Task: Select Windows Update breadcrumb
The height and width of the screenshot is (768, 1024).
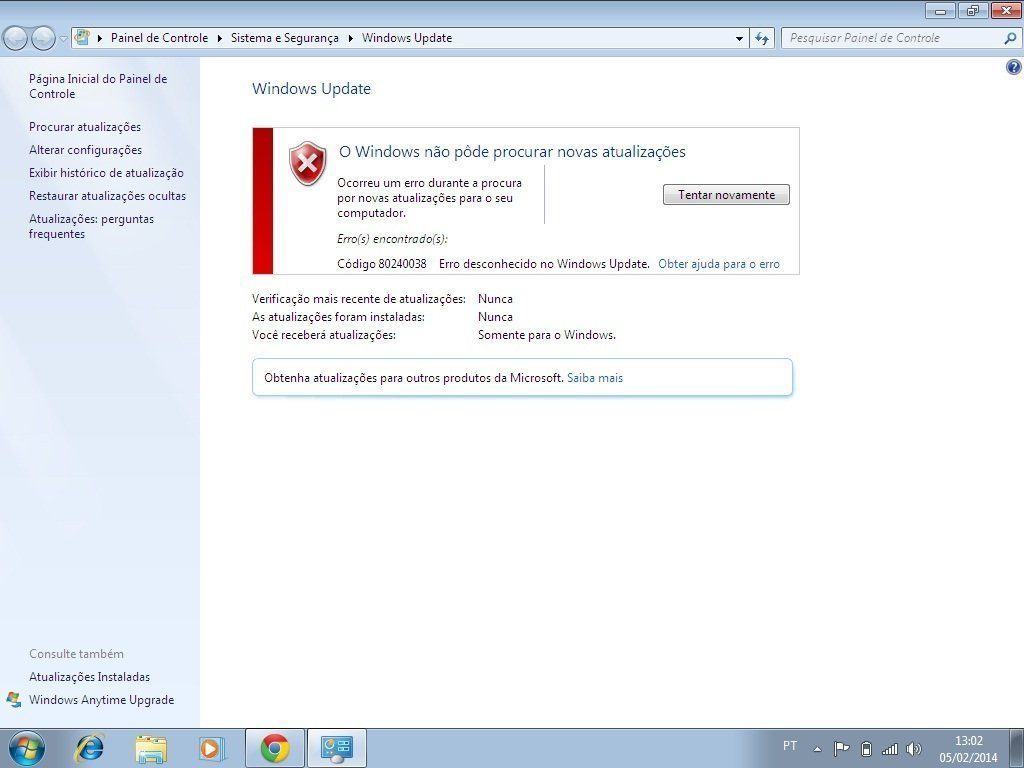Action: tap(407, 38)
